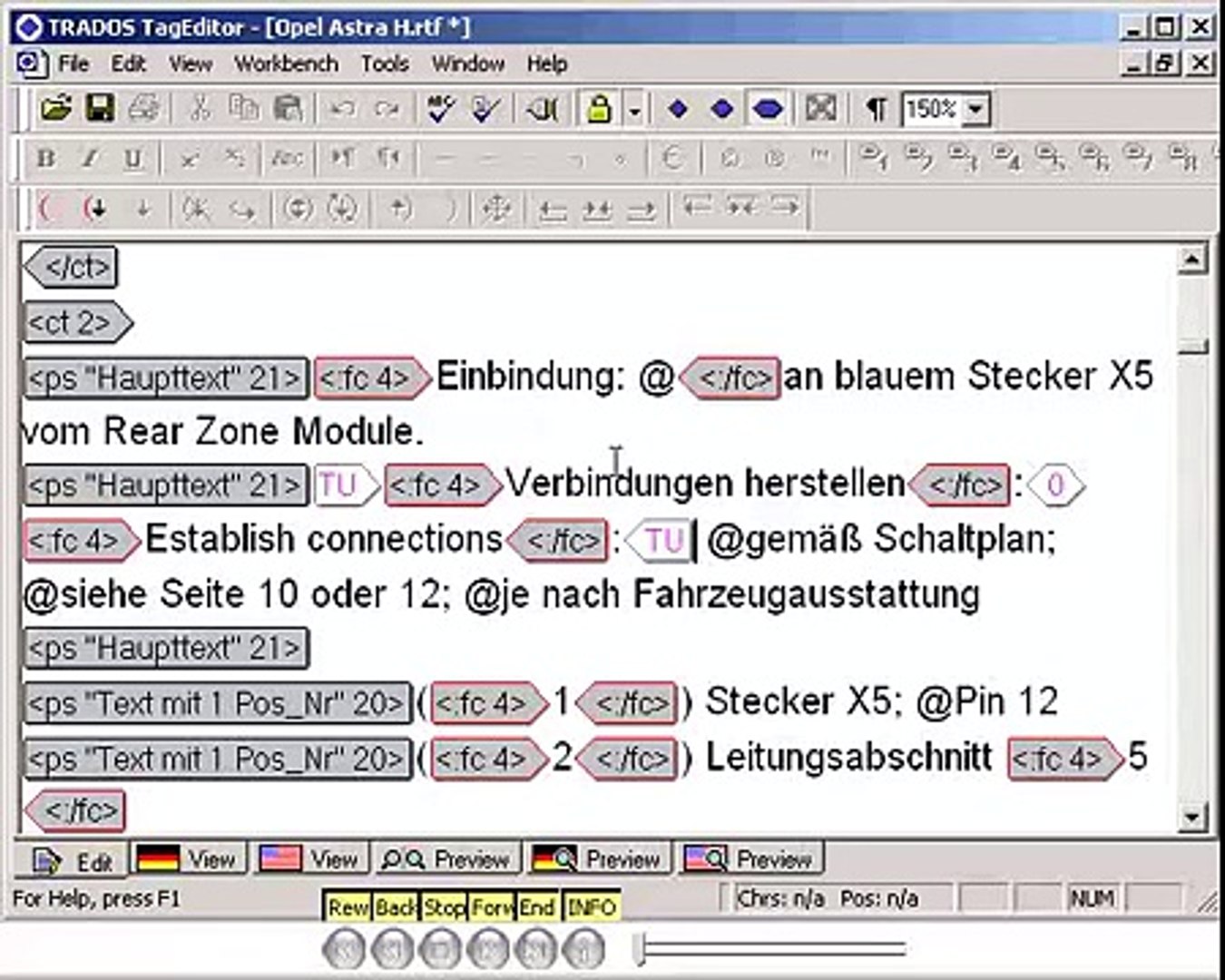Click the red Open/Get bracket-with-arrow icon
1225x980 pixels.
pos(95,209)
